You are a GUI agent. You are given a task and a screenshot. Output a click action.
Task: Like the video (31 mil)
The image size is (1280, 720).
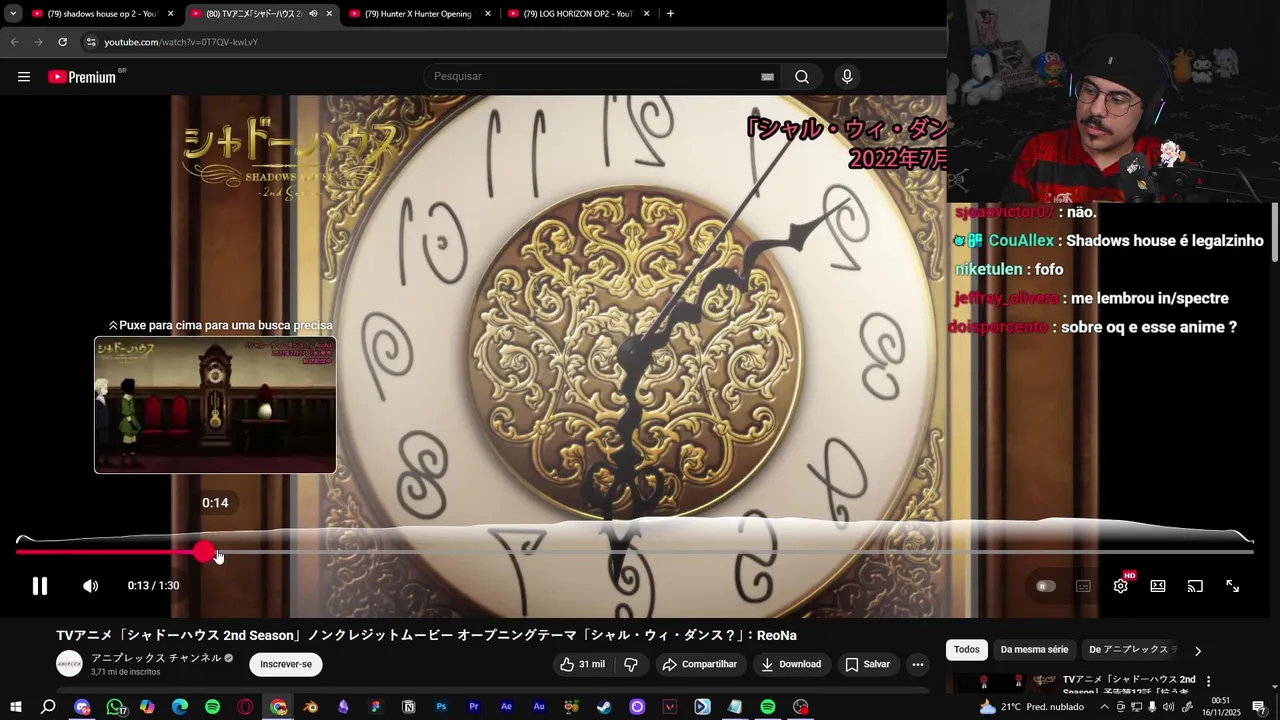(x=582, y=664)
